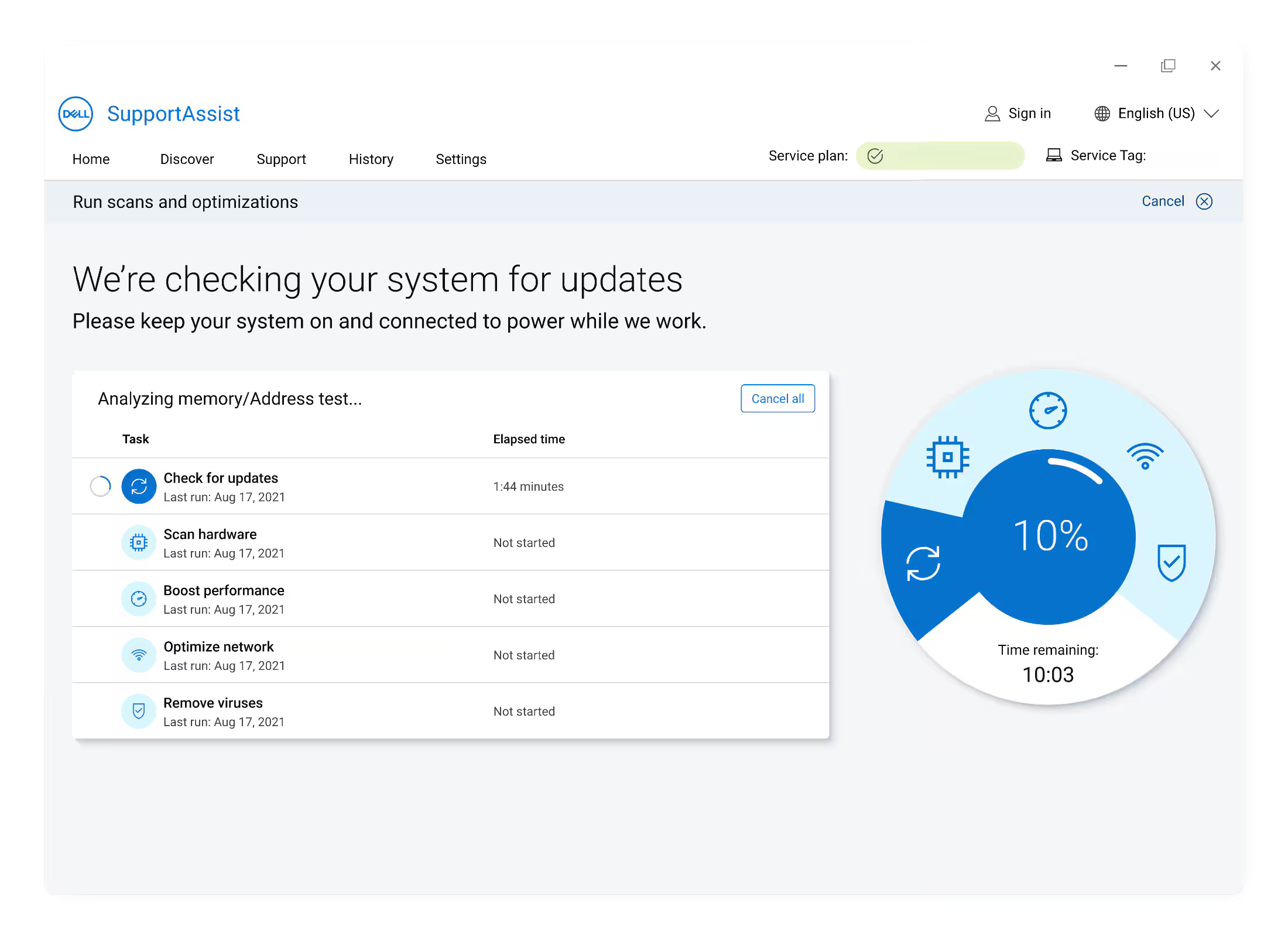The width and height of the screenshot is (1288, 937).
Task: Click the Remove viruses shield icon in list
Action: (139, 712)
